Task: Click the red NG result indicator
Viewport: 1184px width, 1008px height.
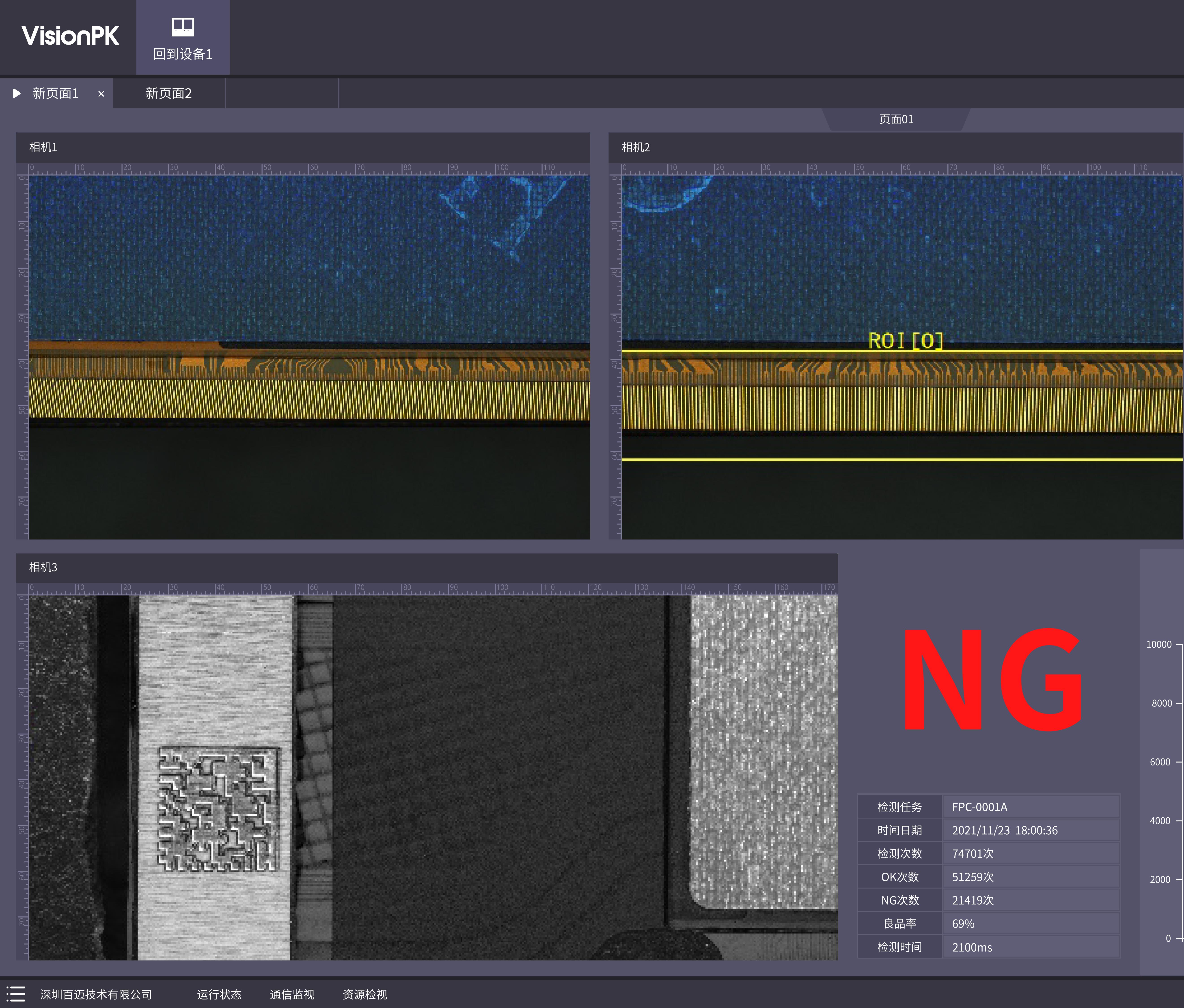Action: pyautogui.click(x=993, y=679)
